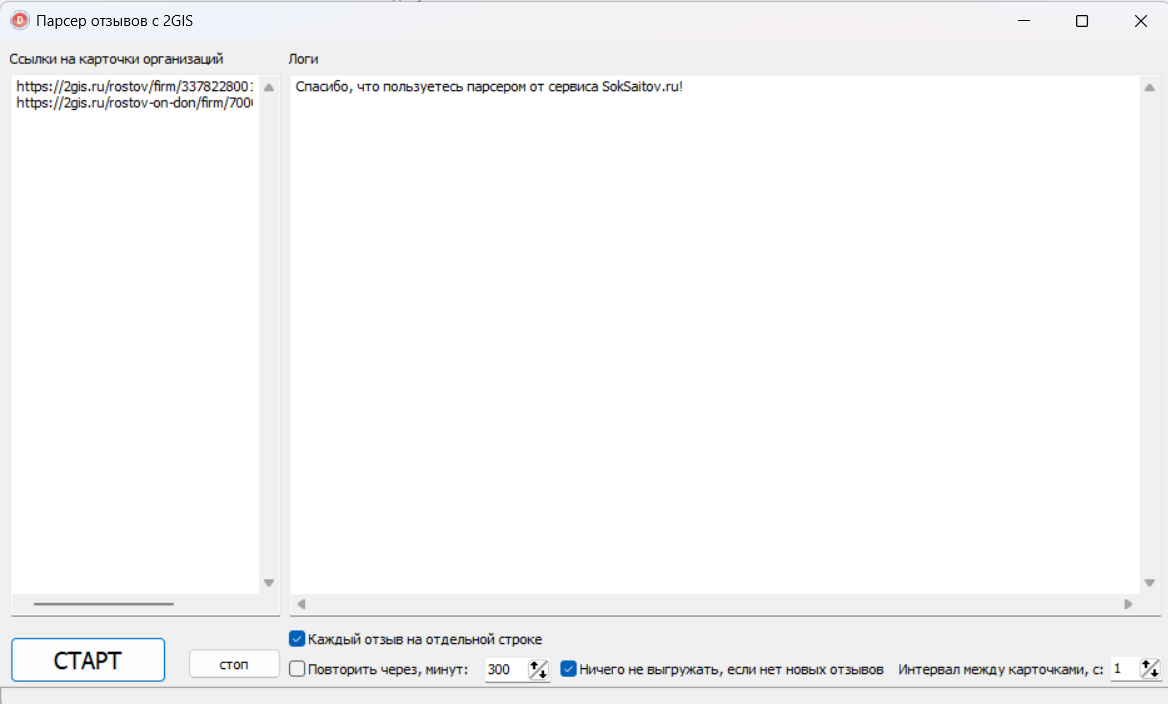Select the second link 2gis.ru/rostov-on-don/firm

tap(134, 103)
